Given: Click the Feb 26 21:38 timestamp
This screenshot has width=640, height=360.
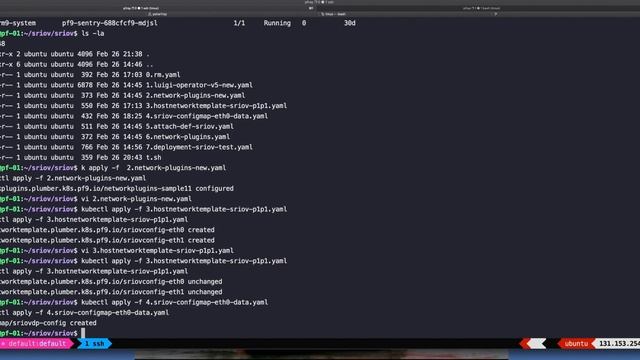Looking at the screenshot, I should (x=119, y=54).
